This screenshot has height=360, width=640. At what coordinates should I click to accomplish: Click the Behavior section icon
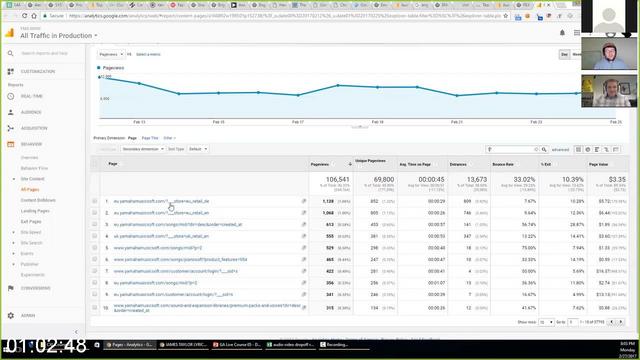coord(11,144)
